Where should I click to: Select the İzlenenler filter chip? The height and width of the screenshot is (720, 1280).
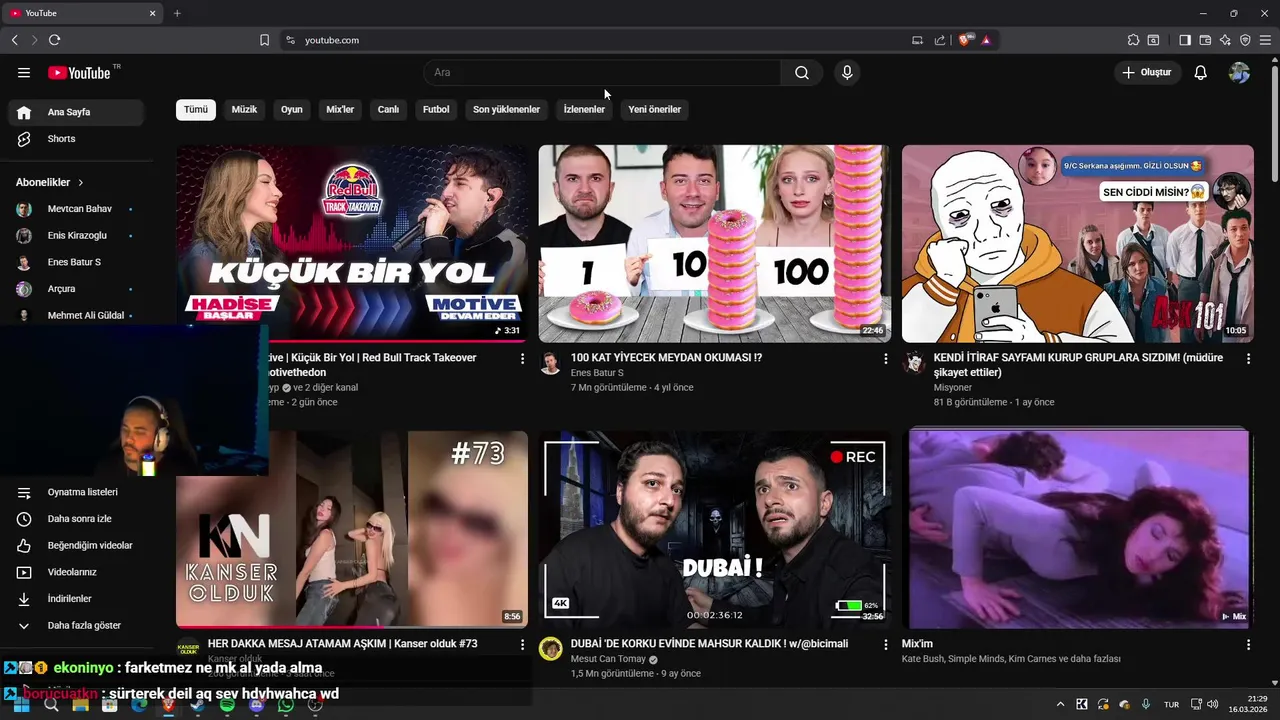[584, 110]
